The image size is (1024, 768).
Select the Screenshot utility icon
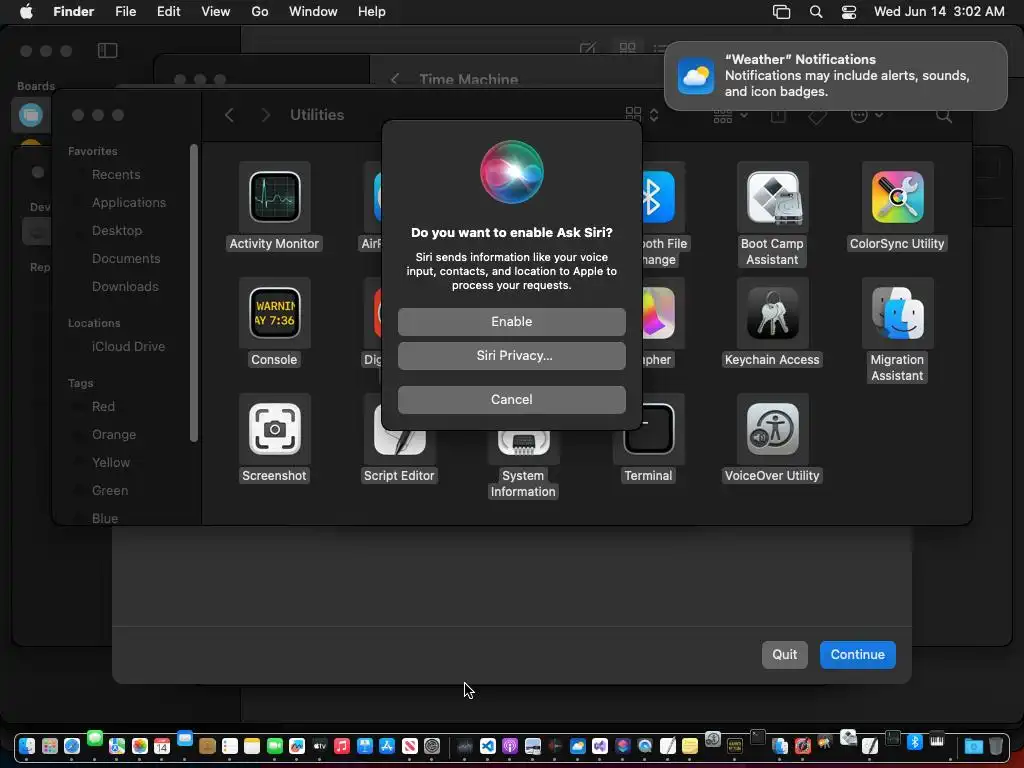pos(274,429)
